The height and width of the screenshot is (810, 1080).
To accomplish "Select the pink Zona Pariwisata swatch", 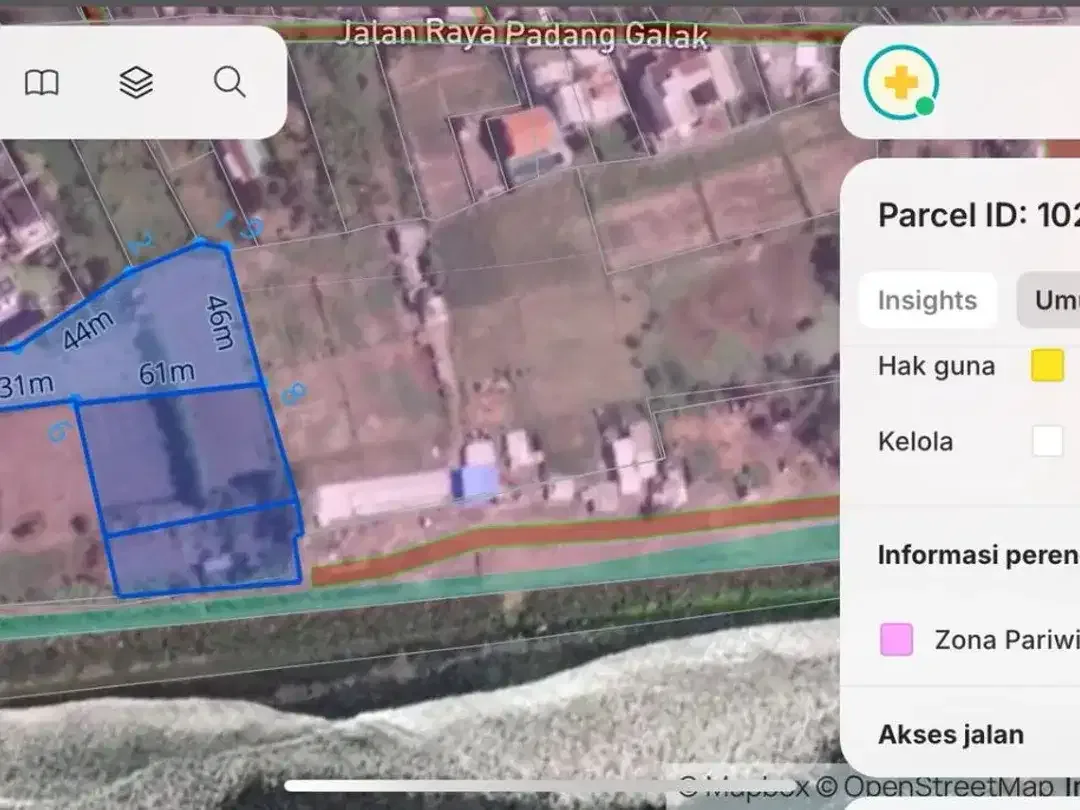I will click(897, 639).
